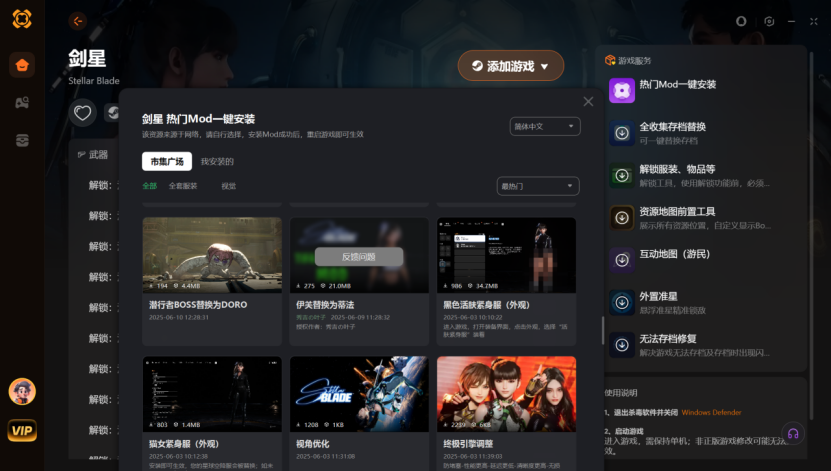Expand the 添加游戏 dropdown button
The width and height of the screenshot is (831, 471).
(x=511, y=67)
